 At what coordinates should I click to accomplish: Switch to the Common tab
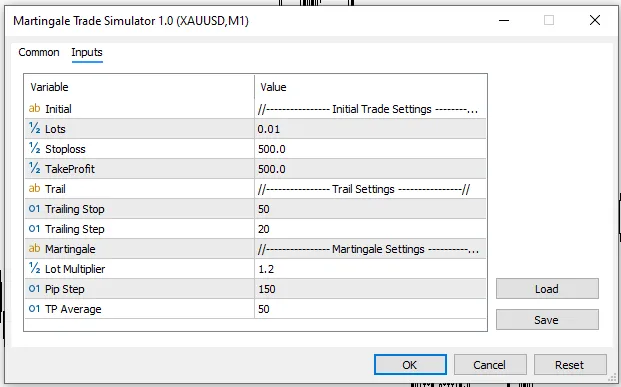(39, 52)
